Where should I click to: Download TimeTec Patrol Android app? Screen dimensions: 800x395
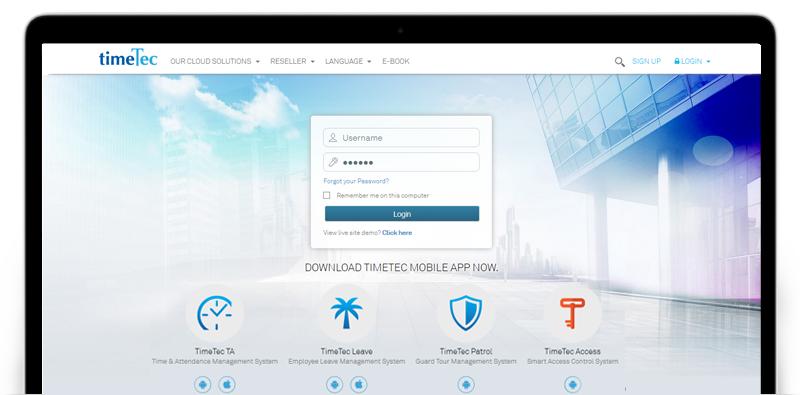pos(466,384)
